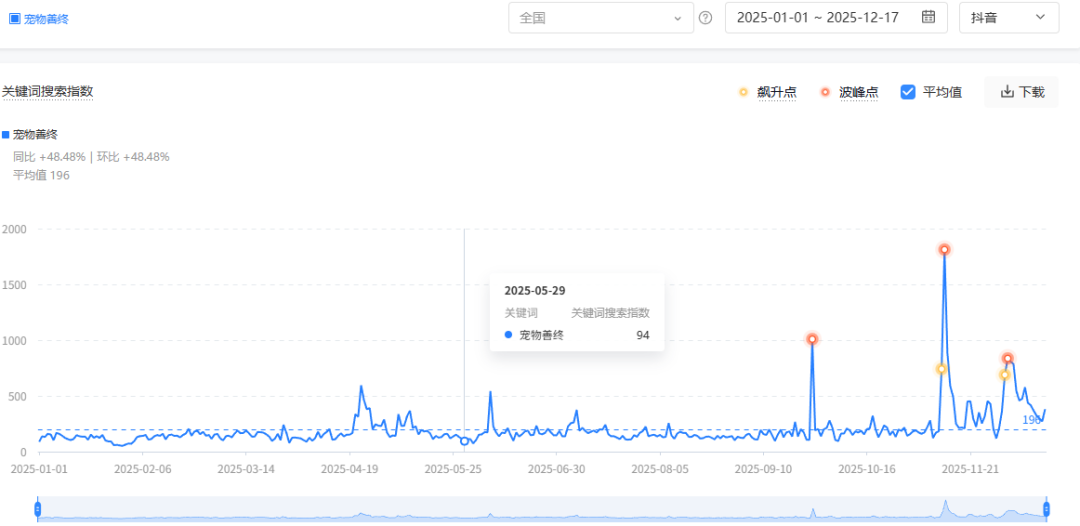
Task: Click the calendar icon in date field
Action: tap(928, 17)
